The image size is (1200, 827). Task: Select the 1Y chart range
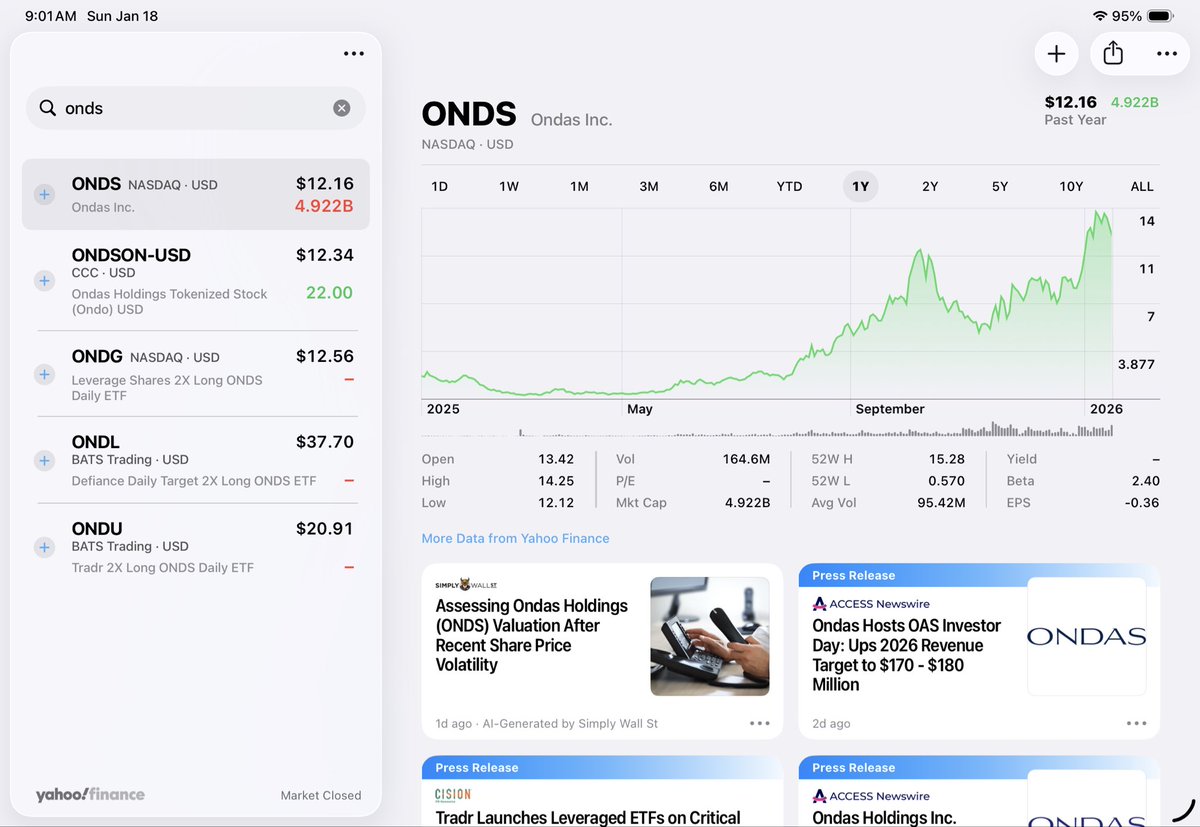[860, 186]
